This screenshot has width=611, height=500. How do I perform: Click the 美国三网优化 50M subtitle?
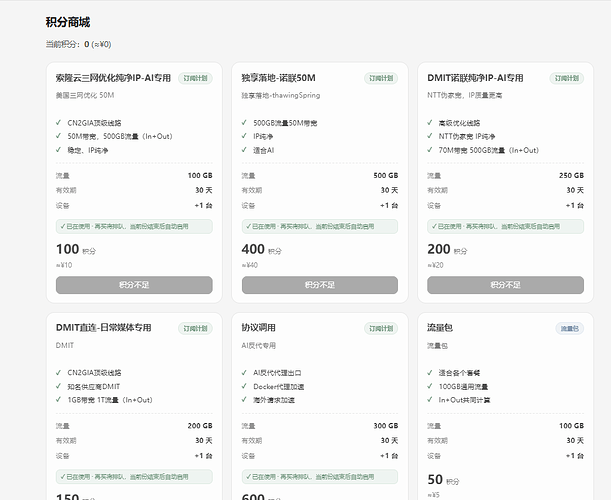[85, 95]
